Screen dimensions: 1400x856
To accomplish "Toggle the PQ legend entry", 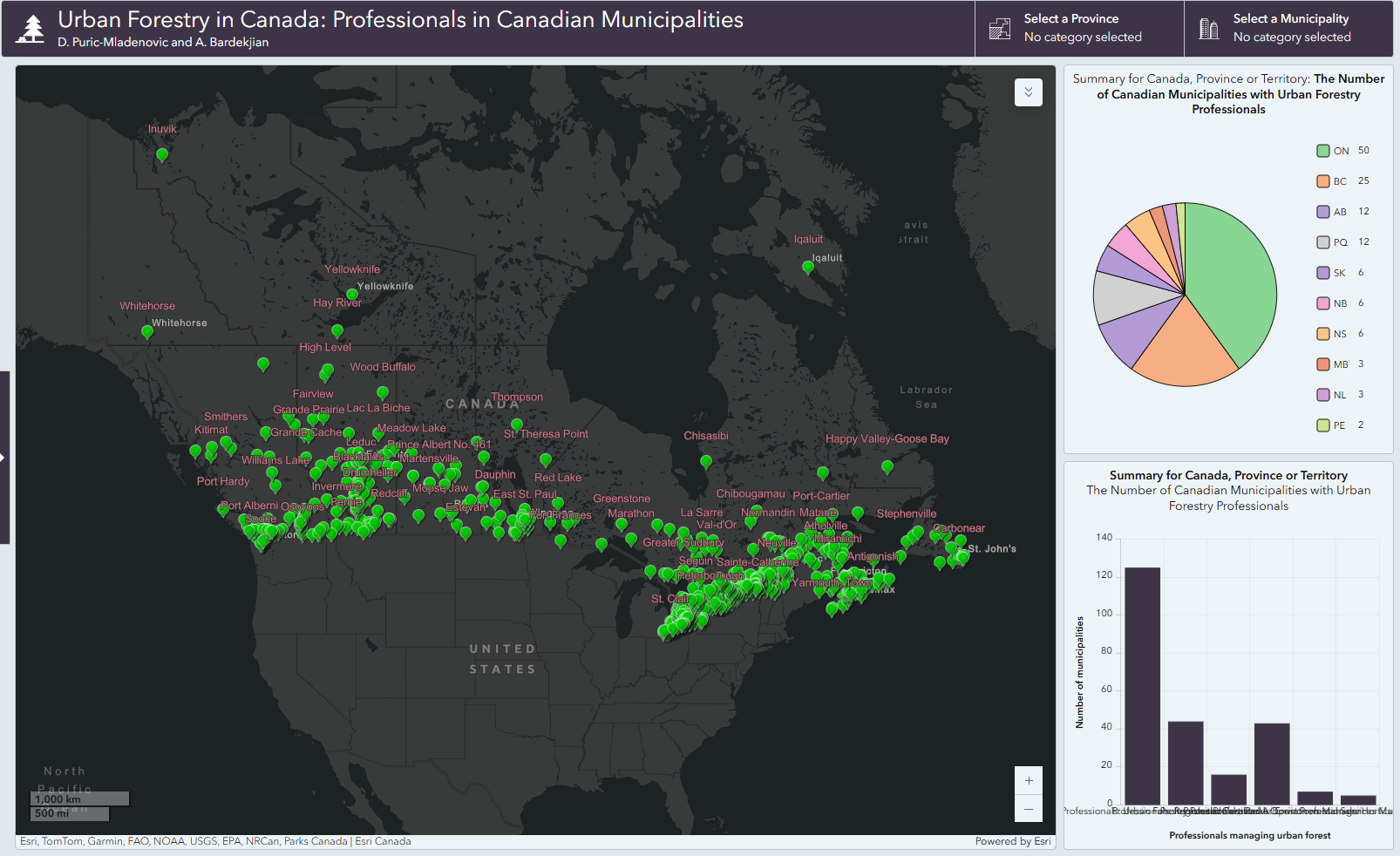I will pyautogui.click(x=1323, y=242).
